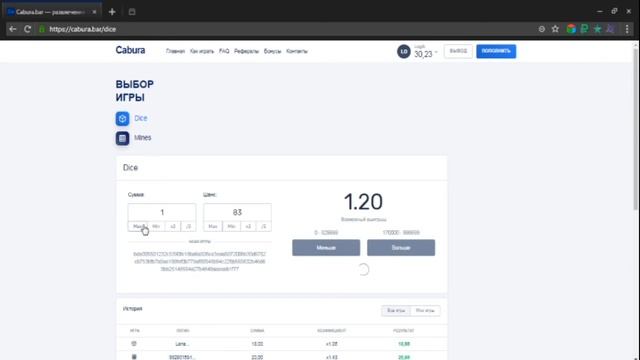
Task: Click the site security lock icon
Action: (42, 29)
